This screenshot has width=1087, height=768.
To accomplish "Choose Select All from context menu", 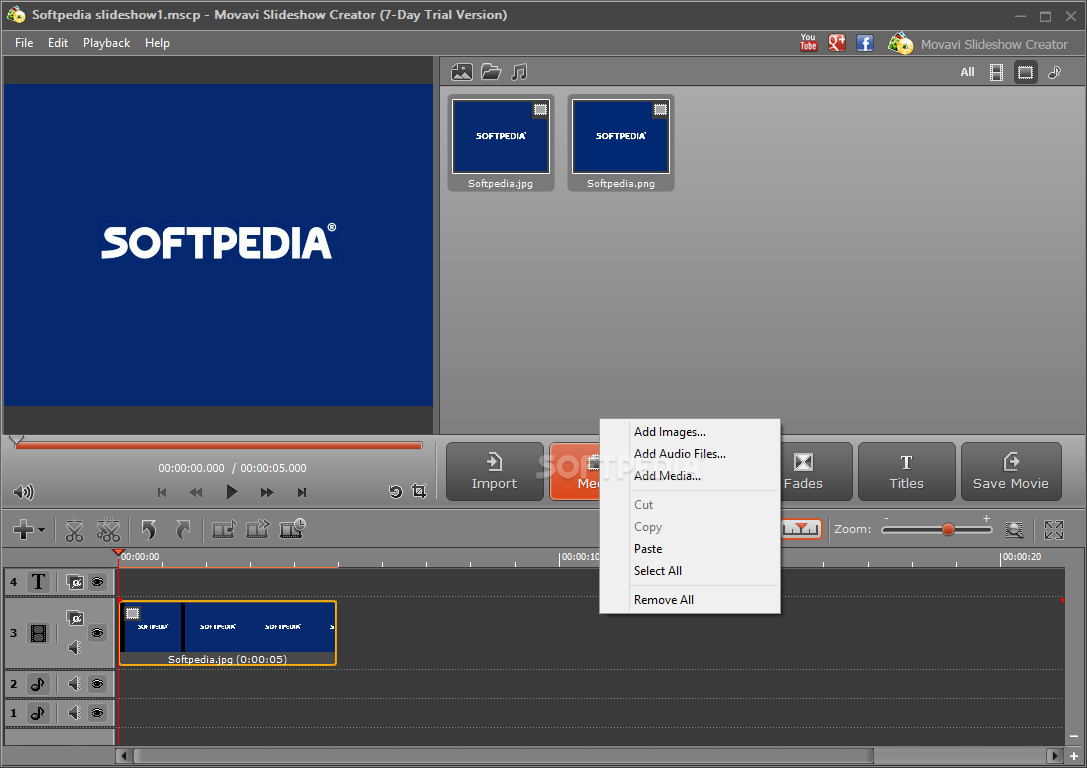I will pyautogui.click(x=690, y=571).
